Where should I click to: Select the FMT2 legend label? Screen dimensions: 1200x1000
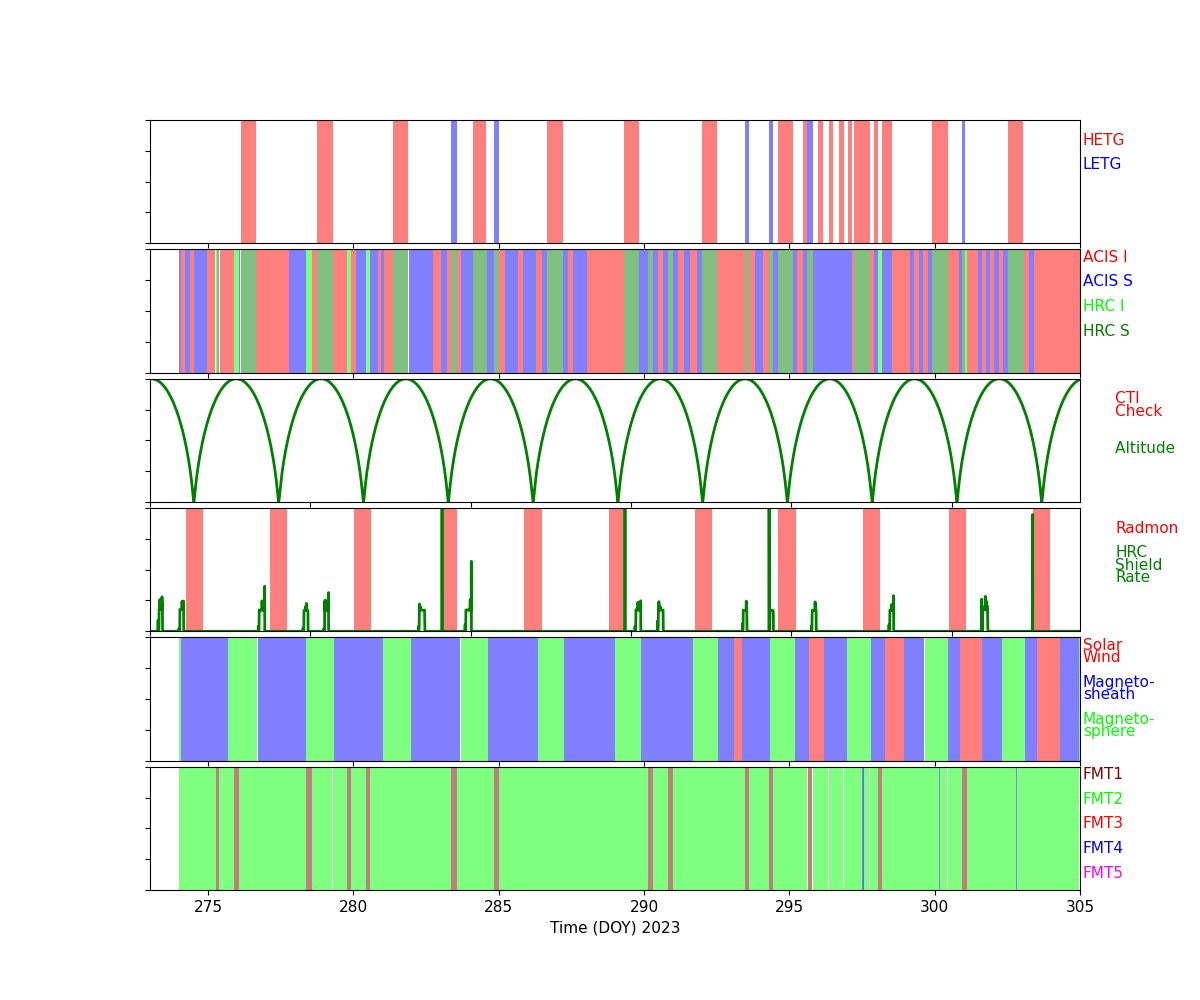(x=1102, y=800)
